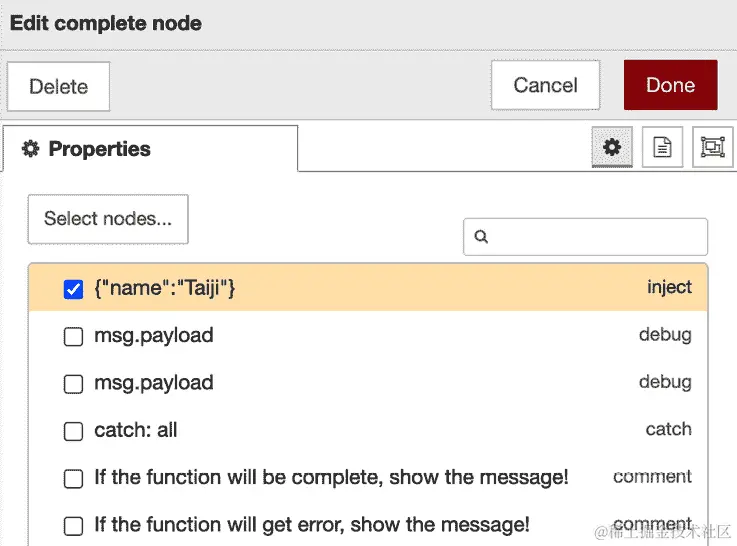Check the catch: all node
This screenshot has width=737, height=546.
pyautogui.click(x=73, y=431)
